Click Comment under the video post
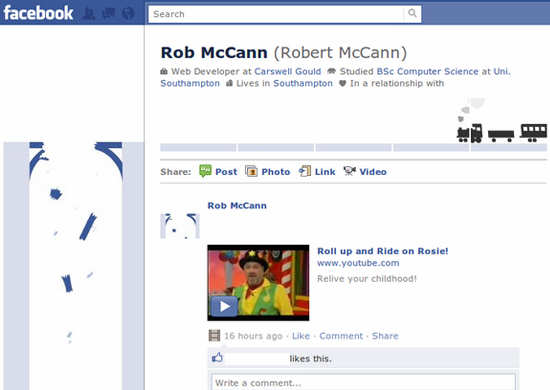 click(341, 336)
